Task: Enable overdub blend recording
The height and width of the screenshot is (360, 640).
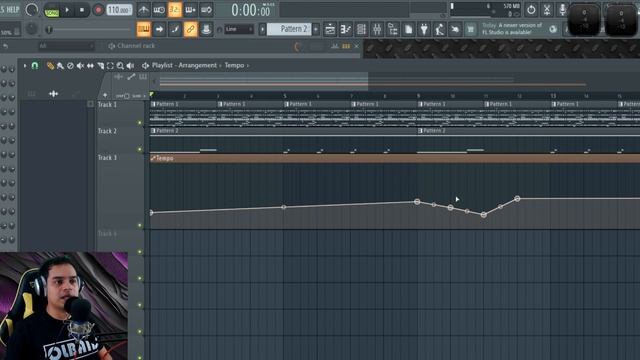Action: (x=190, y=9)
